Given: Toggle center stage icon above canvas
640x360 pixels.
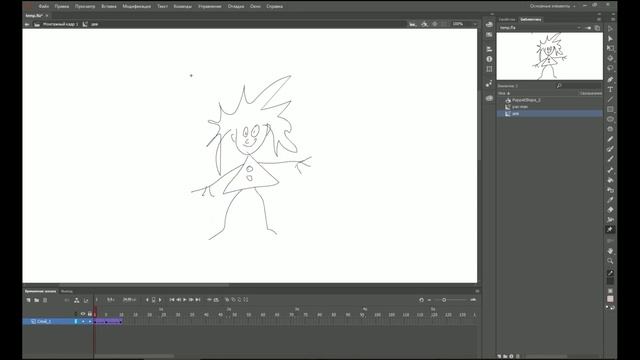Looking at the screenshot, I should click(x=435, y=24).
